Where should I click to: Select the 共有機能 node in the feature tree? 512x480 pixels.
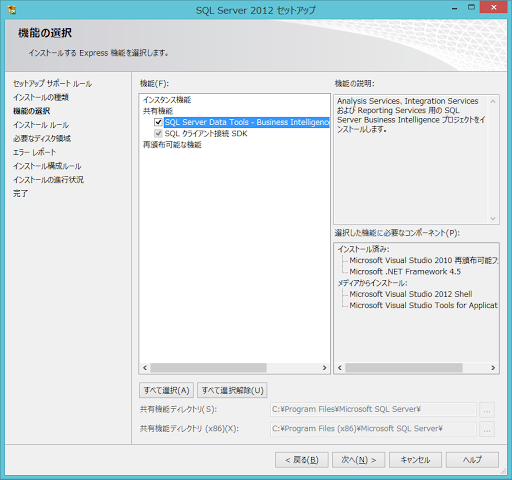[x=158, y=111]
